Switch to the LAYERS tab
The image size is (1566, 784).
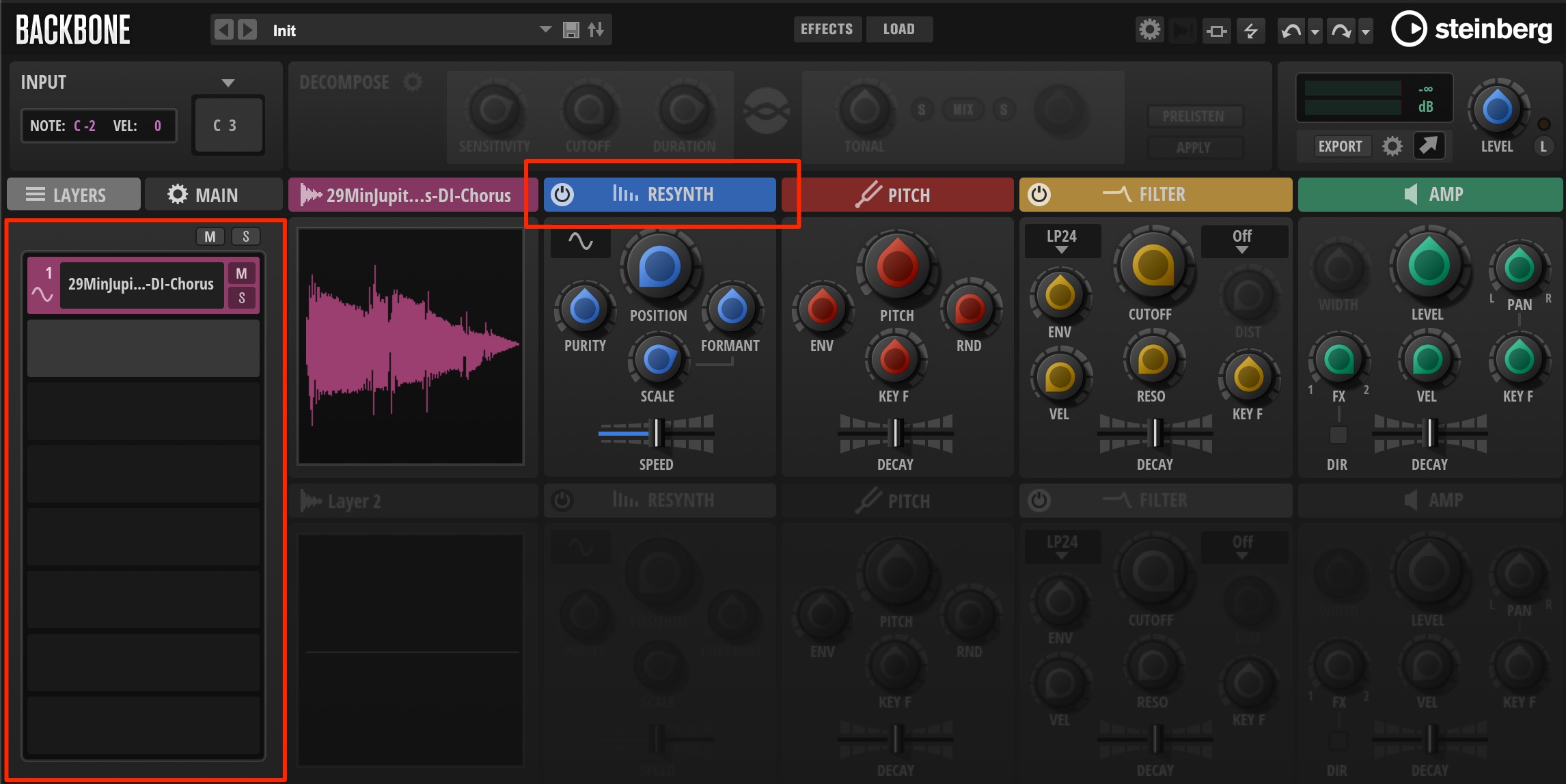(74, 195)
